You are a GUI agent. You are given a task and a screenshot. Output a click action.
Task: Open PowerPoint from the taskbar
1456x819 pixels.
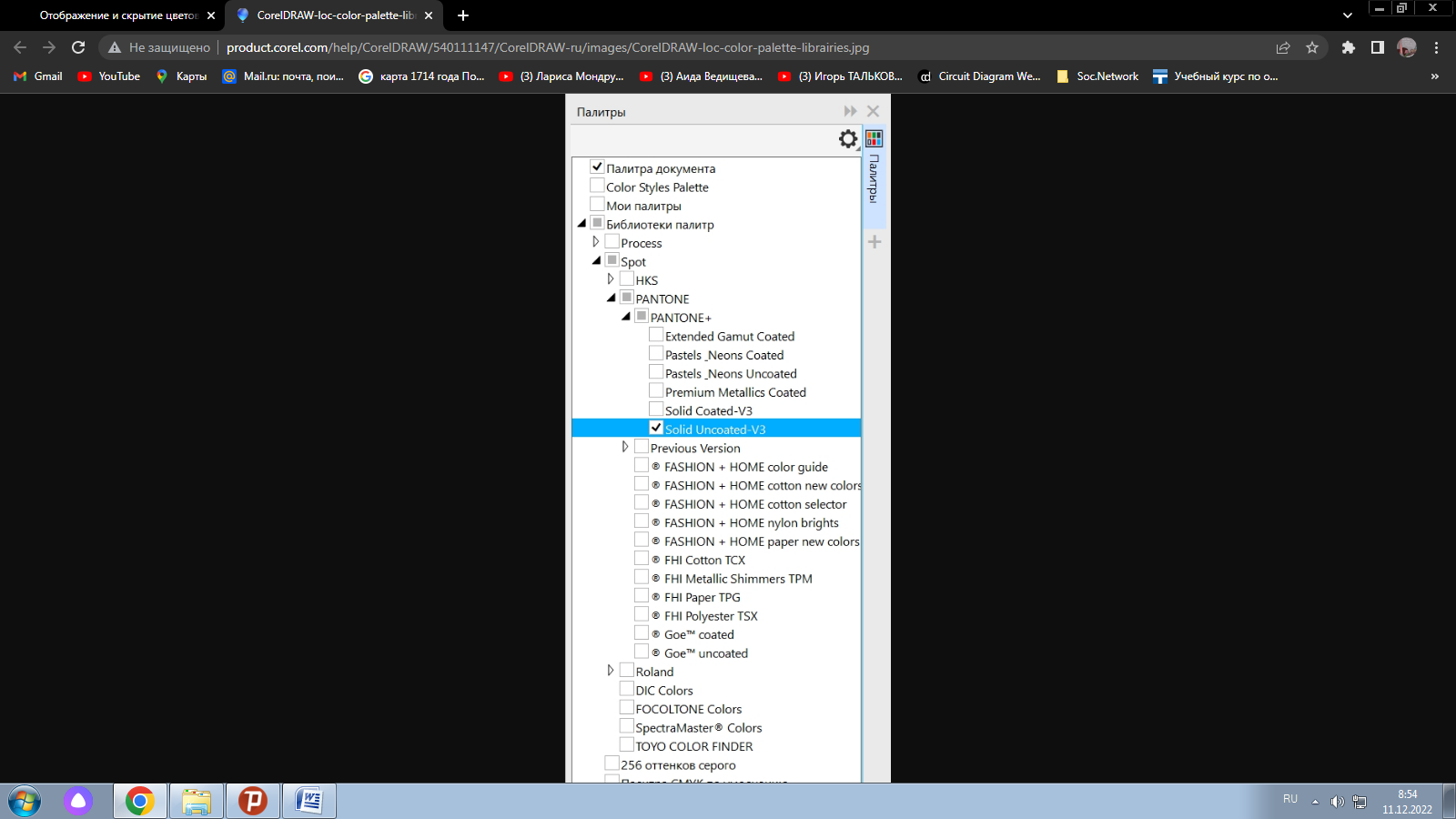(253, 801)
